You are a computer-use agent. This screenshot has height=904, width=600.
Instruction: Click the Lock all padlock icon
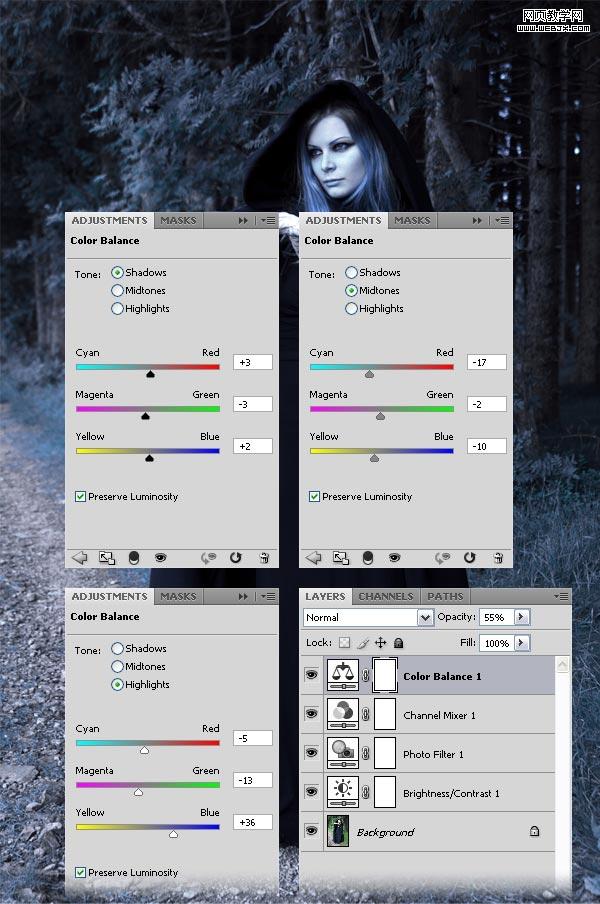398,642
